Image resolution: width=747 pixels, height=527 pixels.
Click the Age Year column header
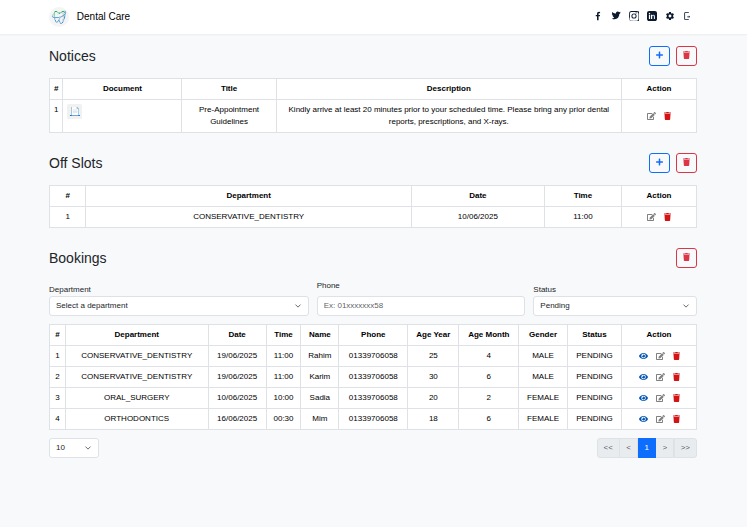[433, 334]
